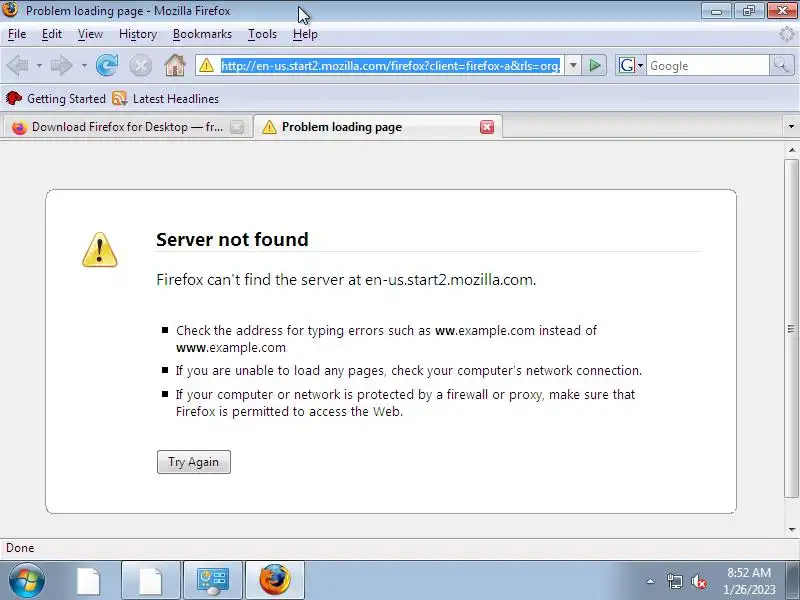Open the forward history dropdown arrow

pyautogui.click(x=84, y=66)
